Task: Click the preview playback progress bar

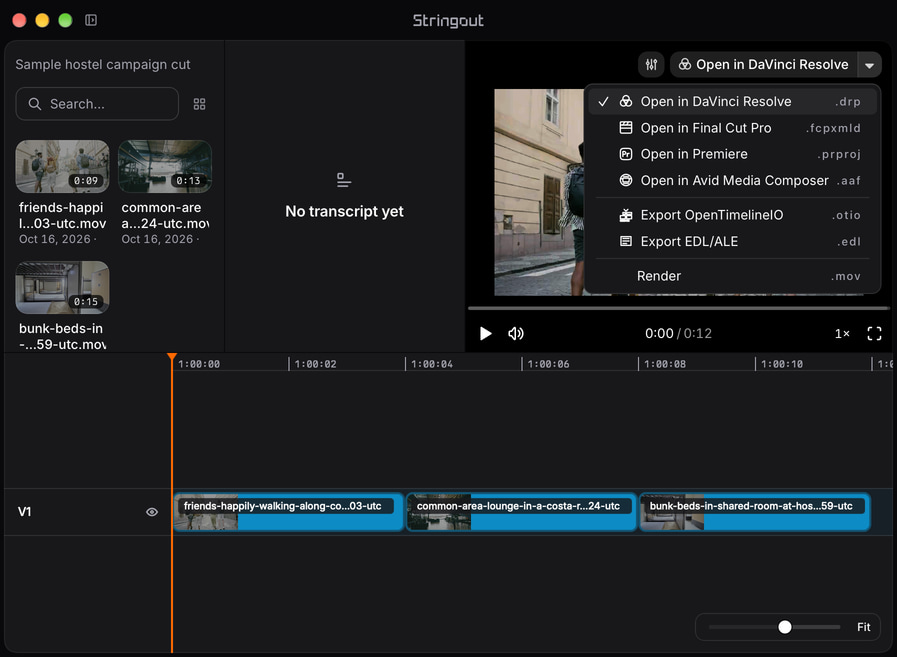Action: [678, 308]
